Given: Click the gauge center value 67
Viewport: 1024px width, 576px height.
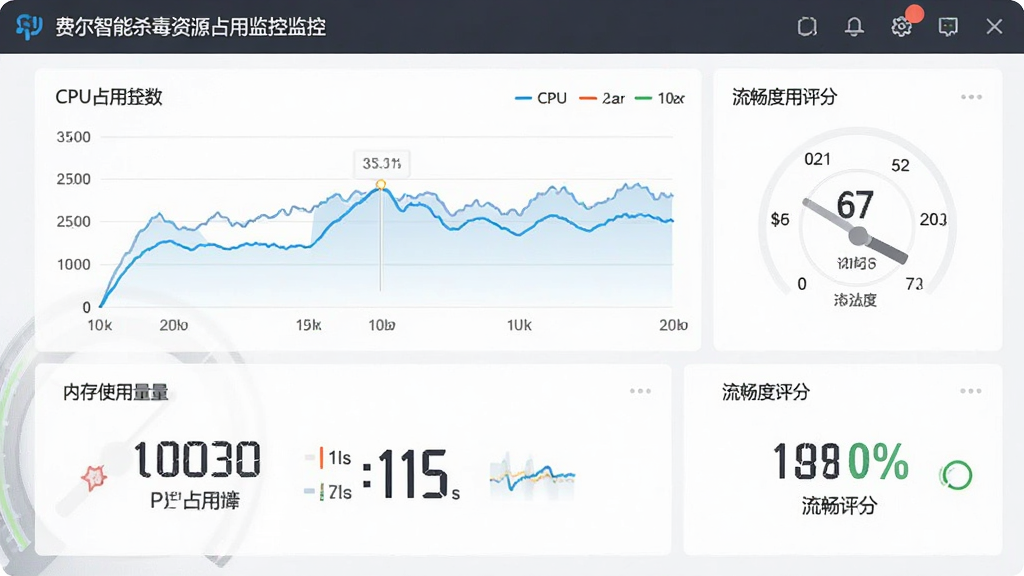Looking at the screenshot, I should 855,205.
